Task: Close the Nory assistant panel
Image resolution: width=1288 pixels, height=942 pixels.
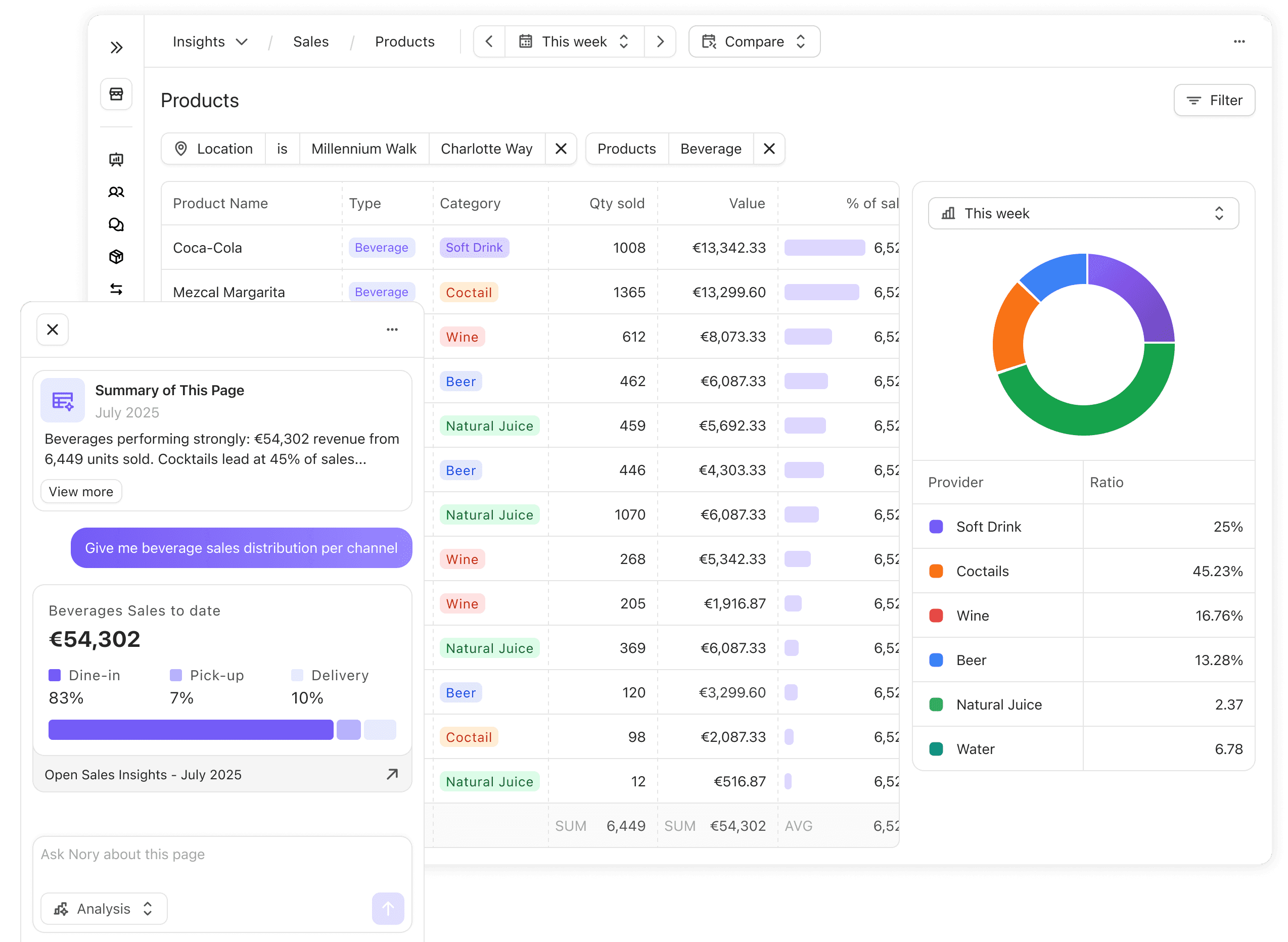Action: click(53, 329)
